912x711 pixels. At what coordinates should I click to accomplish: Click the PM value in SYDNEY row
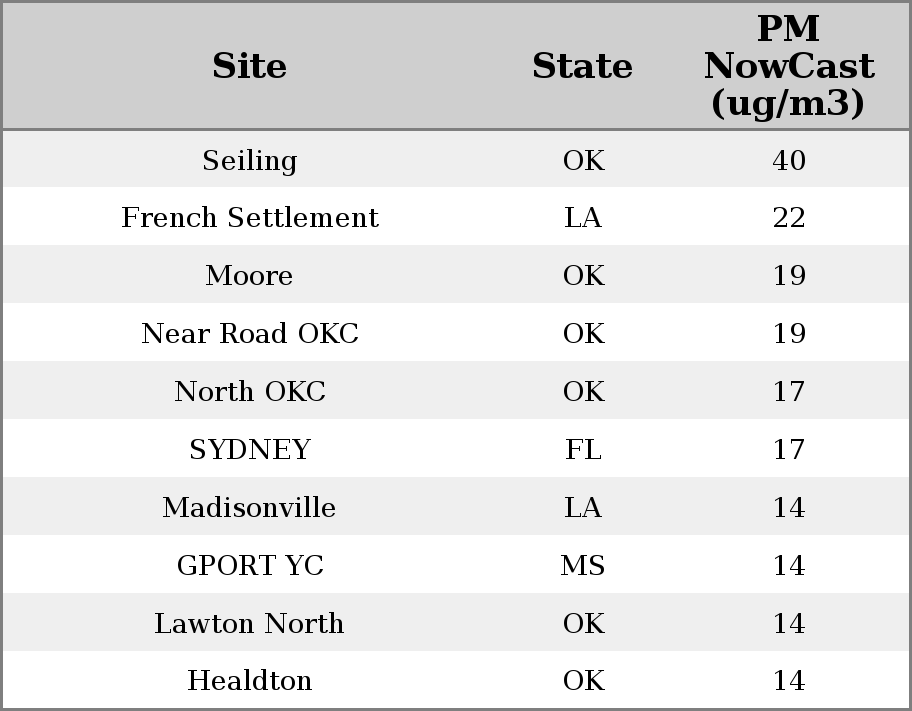click(x=788, y=450)
